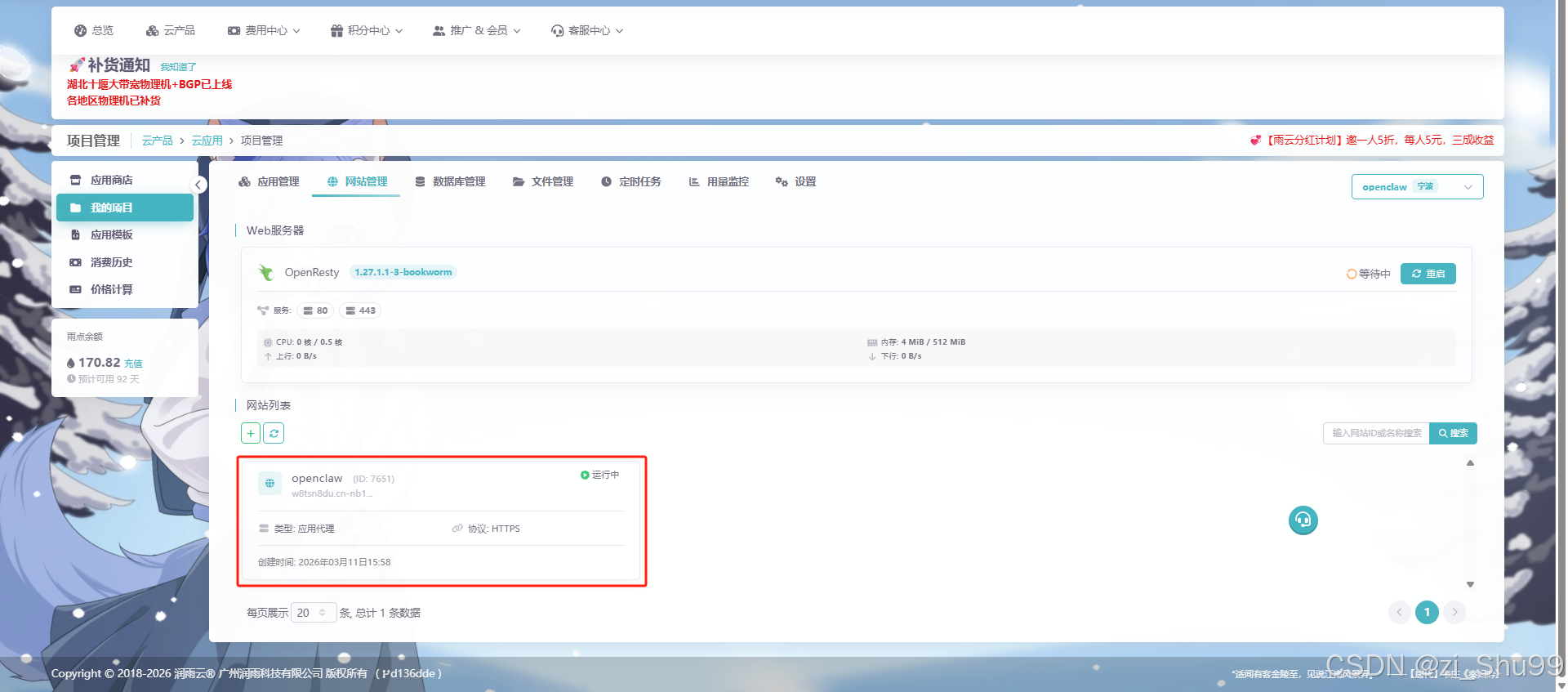Click the port 80 service badge
This screenshot has height=692, width=1568.
(315, 310)
